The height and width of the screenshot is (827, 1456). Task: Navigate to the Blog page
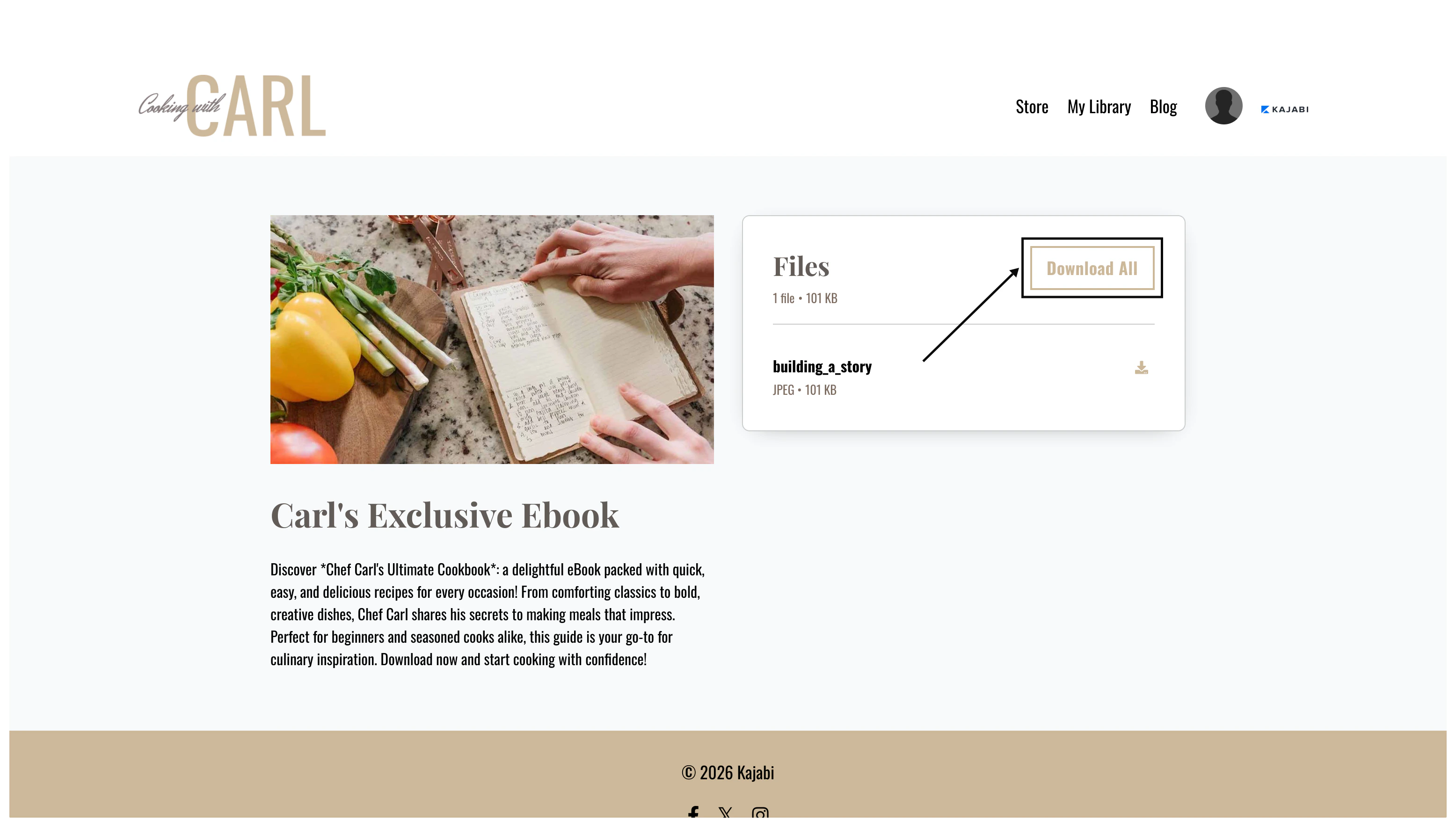click(1163, 107)
